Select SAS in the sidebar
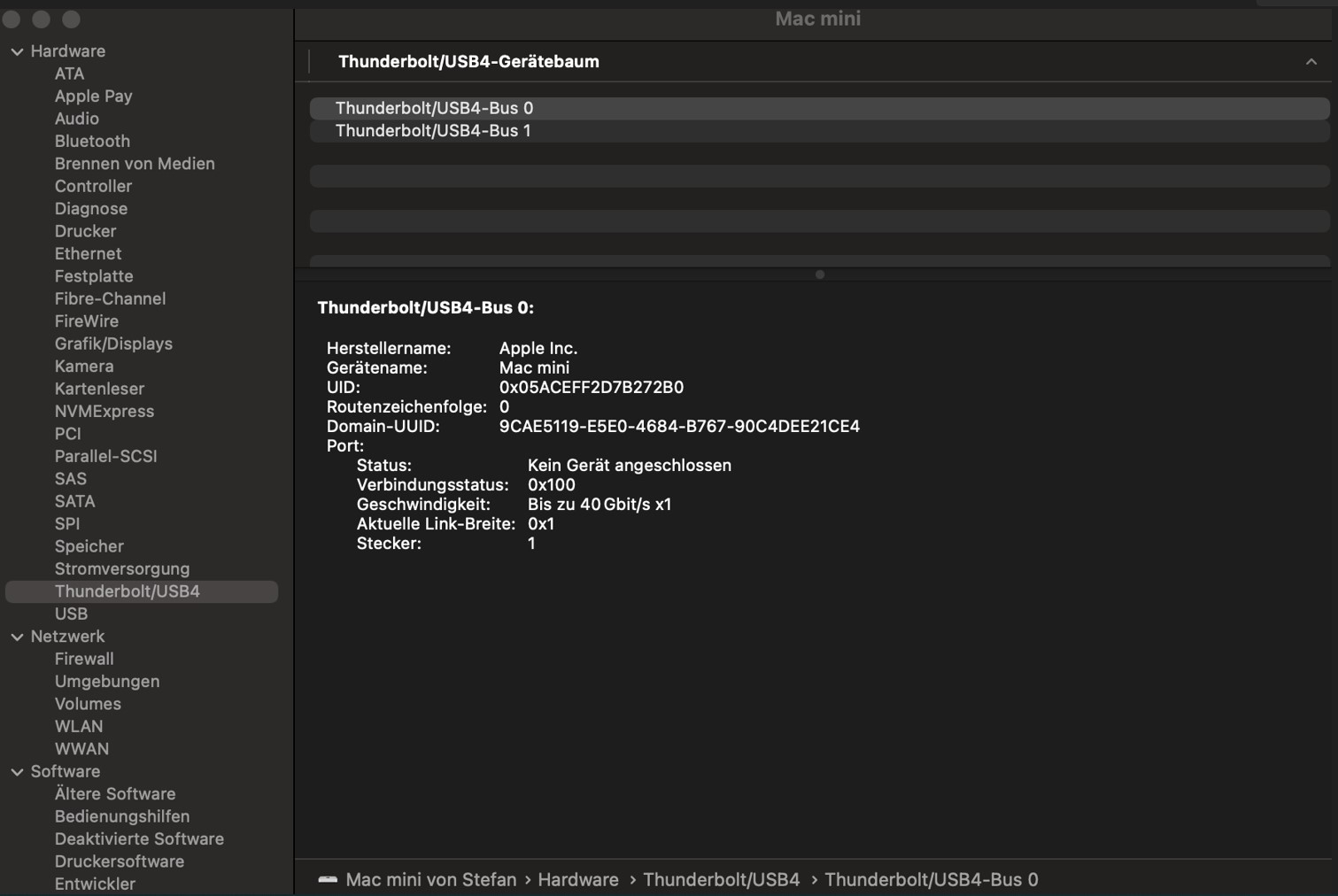 [70, 479]
